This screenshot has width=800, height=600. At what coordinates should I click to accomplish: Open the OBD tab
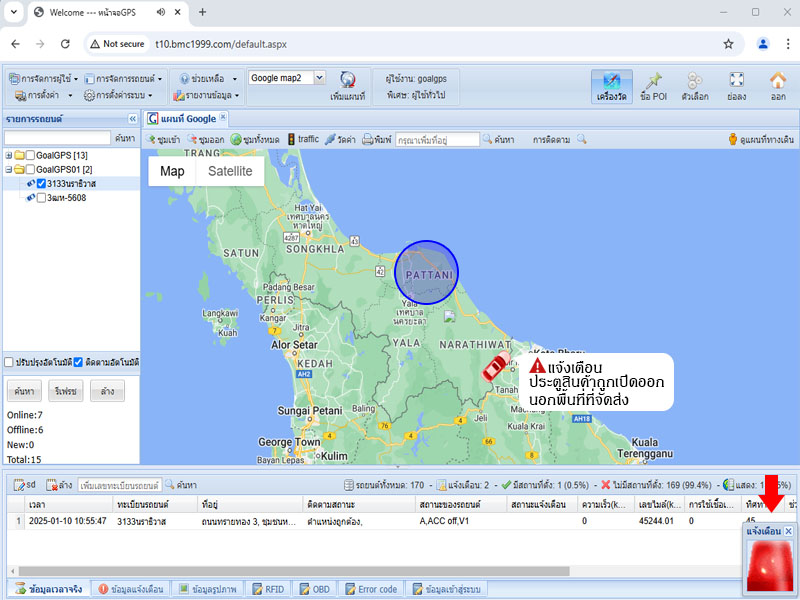(x=315, y=589)
